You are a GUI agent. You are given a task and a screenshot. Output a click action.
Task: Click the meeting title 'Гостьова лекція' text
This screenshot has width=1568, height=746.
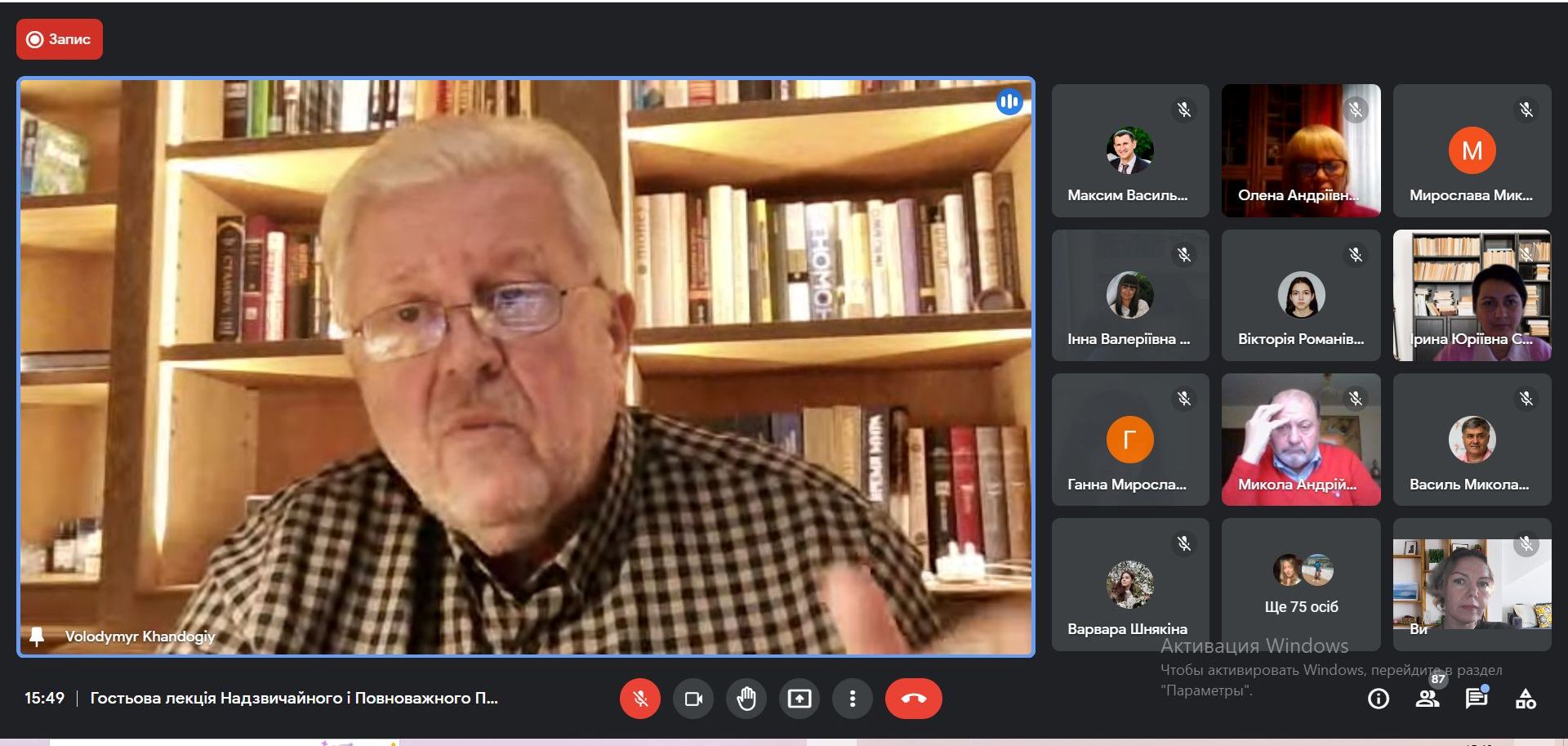294,699
